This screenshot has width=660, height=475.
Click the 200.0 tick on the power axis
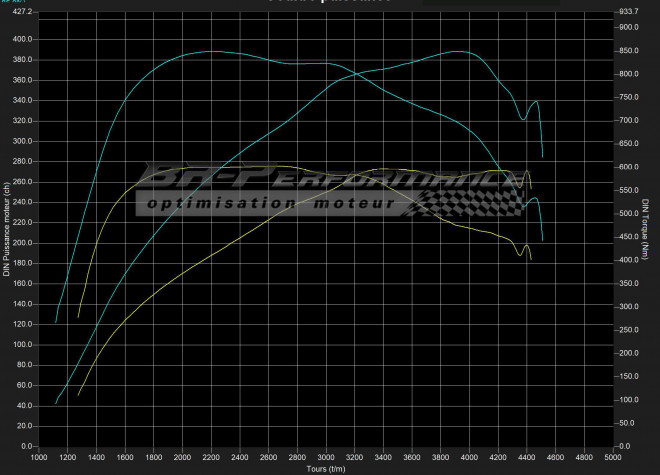pos(21,243)
